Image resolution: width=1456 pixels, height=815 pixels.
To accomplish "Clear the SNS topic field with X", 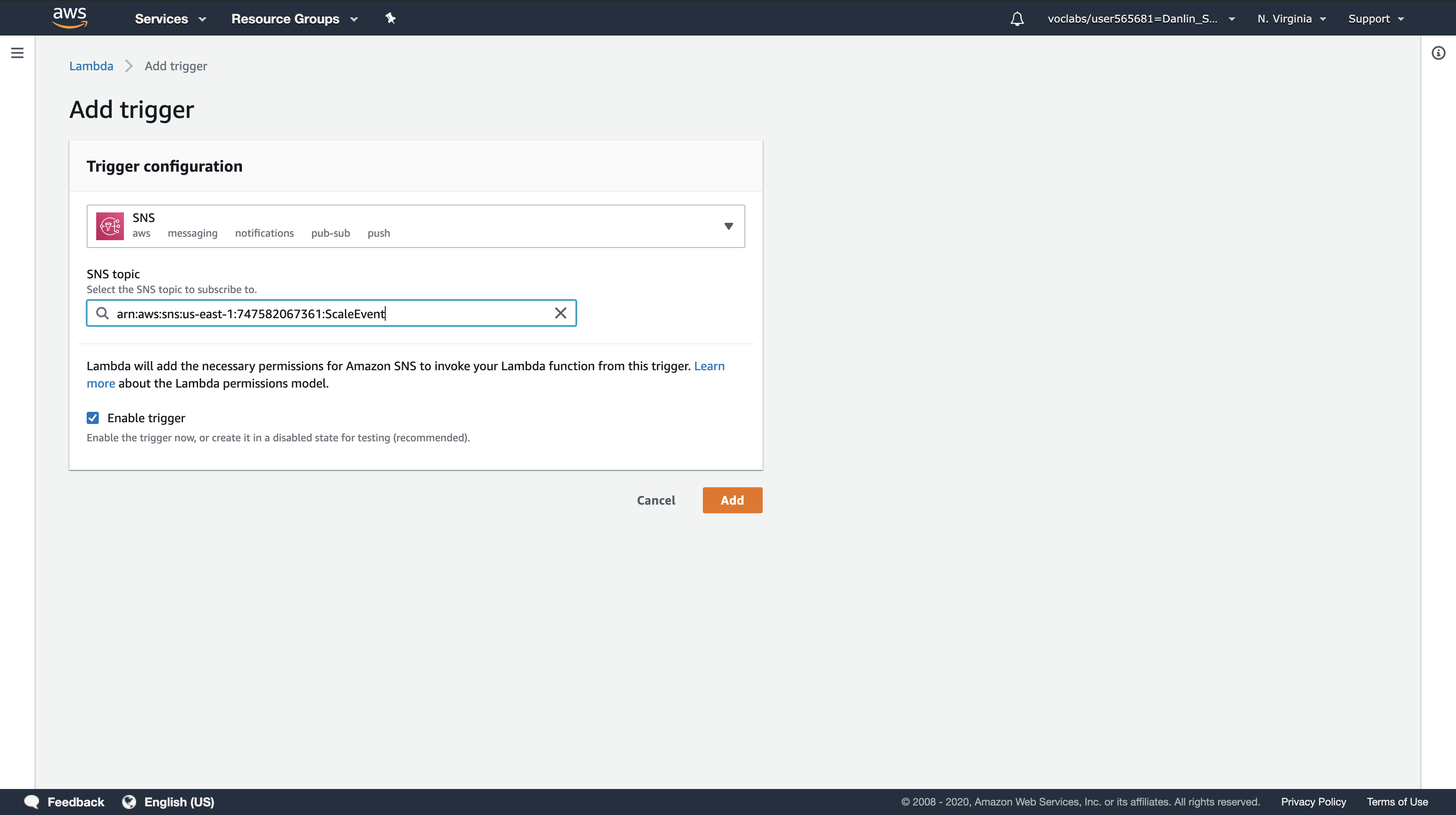I will (560, 313).
